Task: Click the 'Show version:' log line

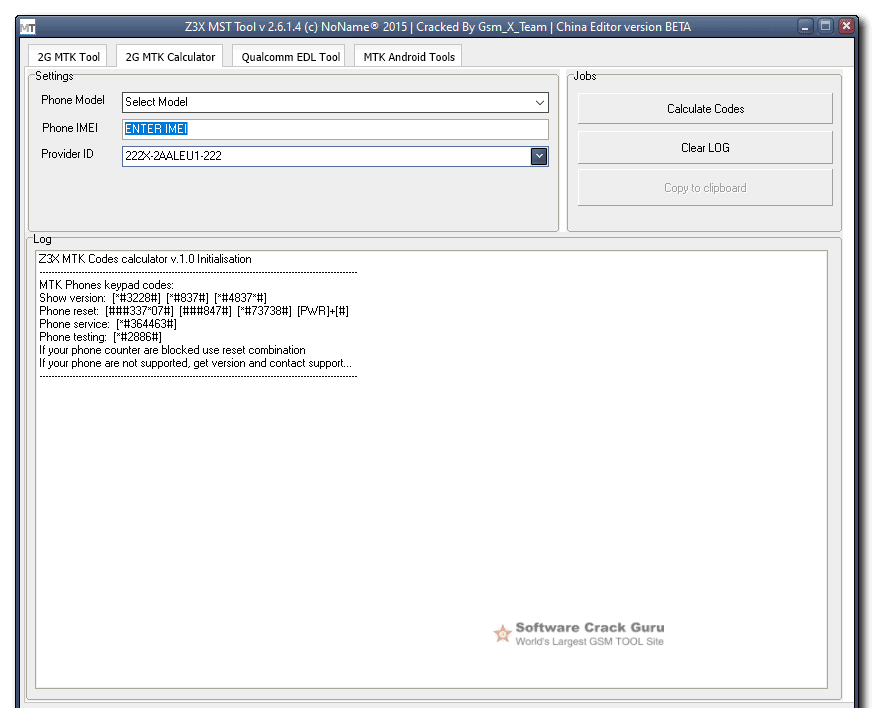Action: point(153,298)
